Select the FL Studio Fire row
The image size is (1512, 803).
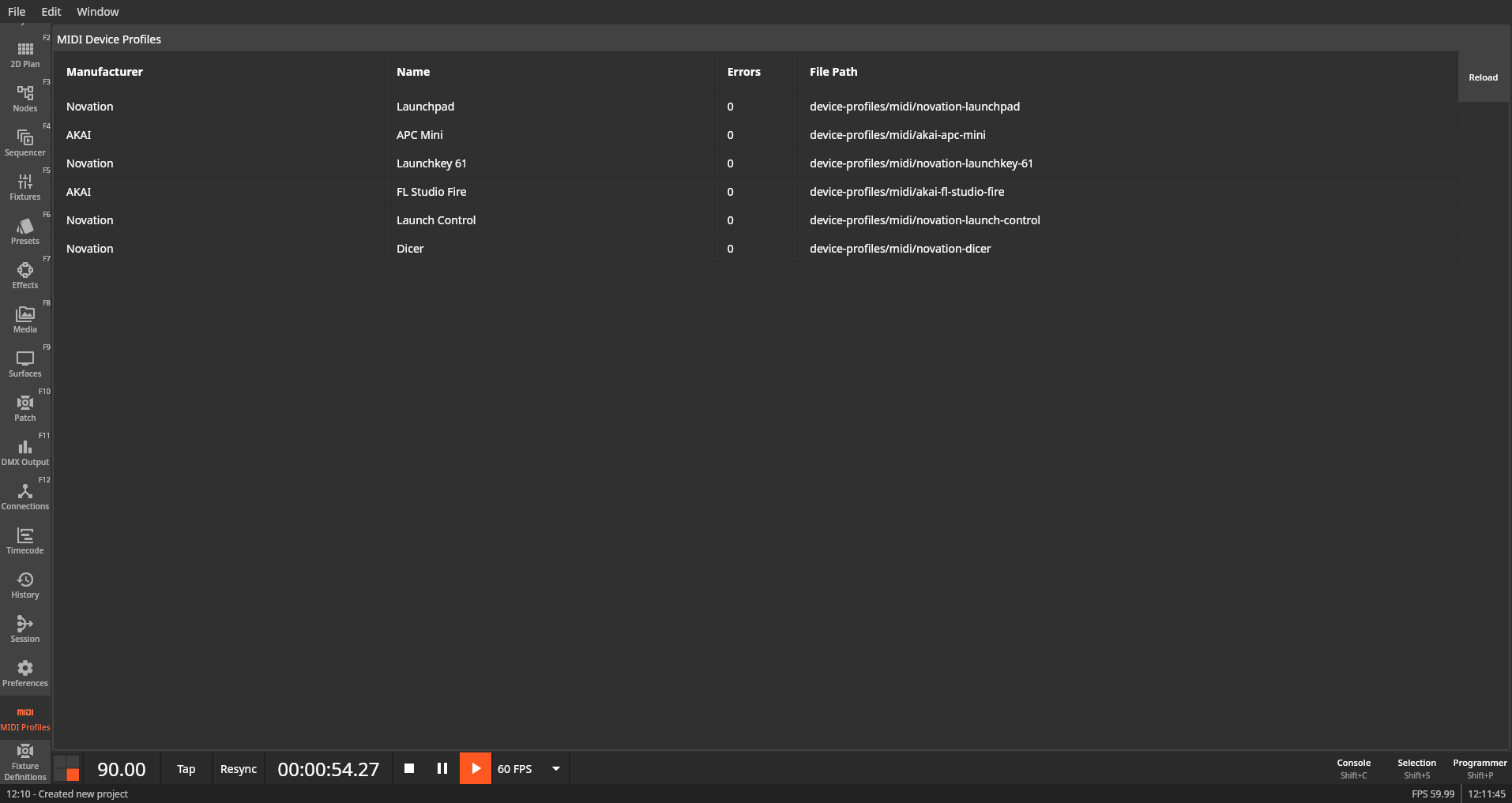(x=756, y=192)
